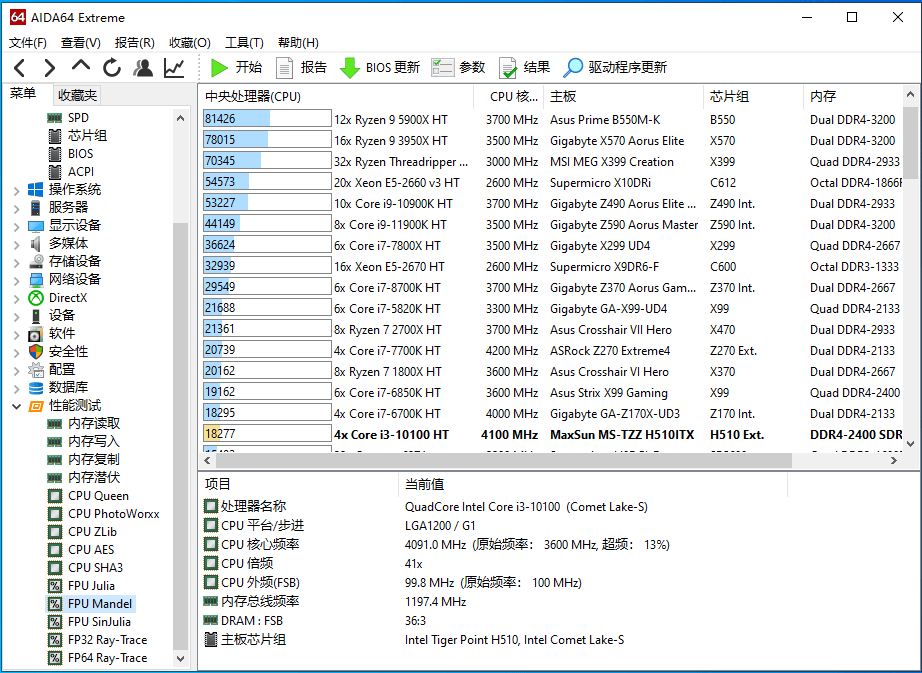The width and height of the screenshot is (922, 673).
Task: Click the refresh icon in toolbar
Action: (112, 68)
